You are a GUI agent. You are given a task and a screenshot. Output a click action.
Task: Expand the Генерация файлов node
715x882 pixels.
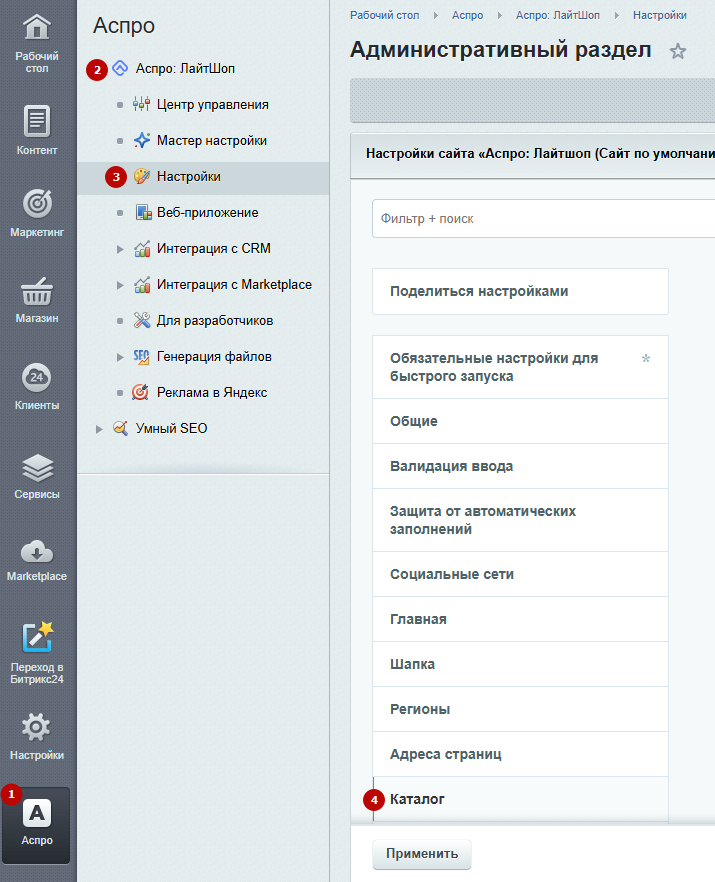click(x=120, y=357)
